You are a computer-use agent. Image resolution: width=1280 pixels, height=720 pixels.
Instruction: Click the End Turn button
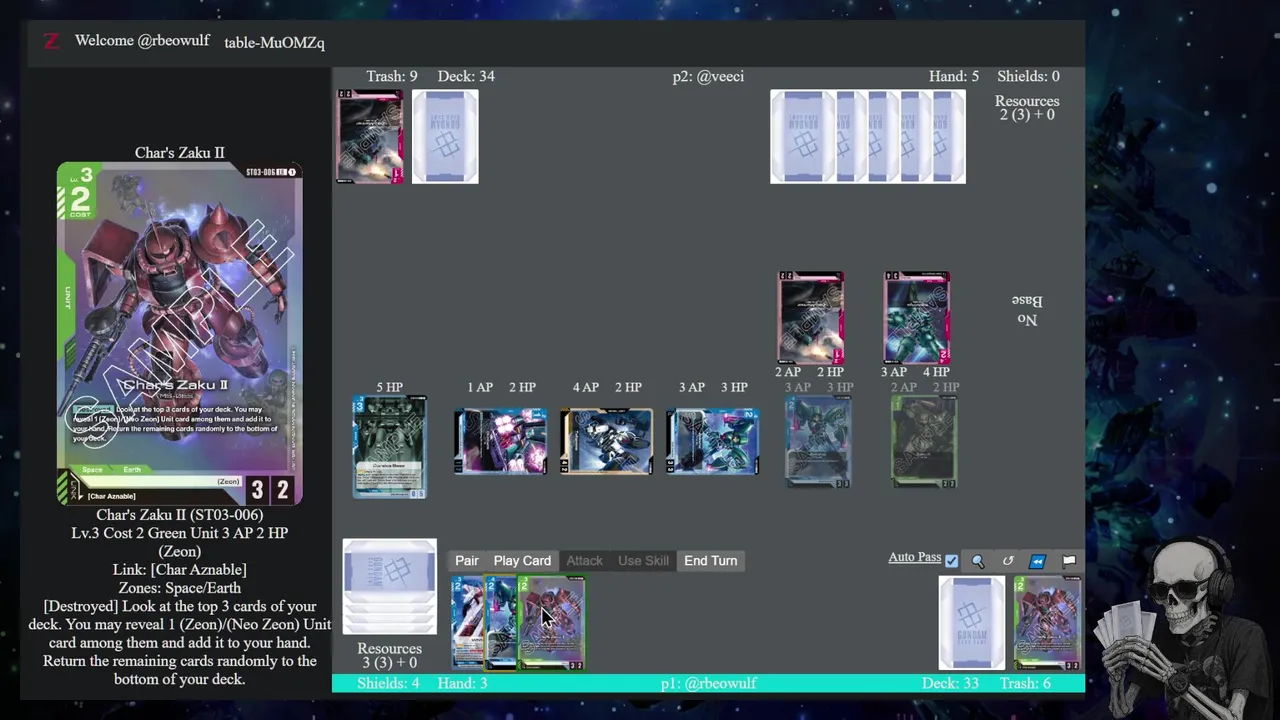tap(710, 561)
